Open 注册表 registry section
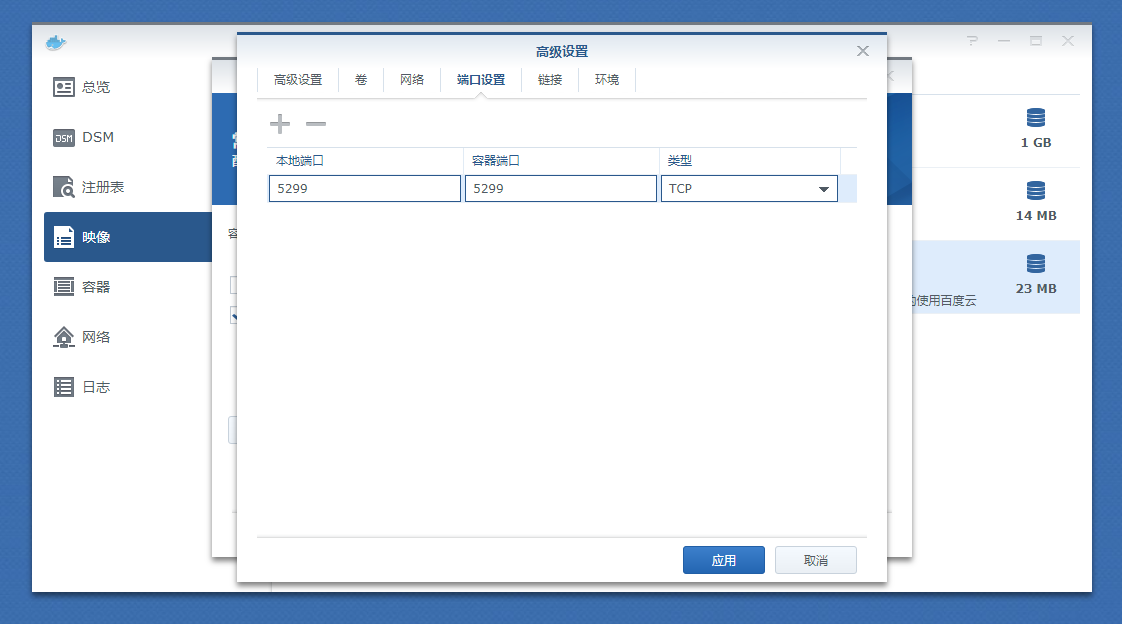Image resolution: width=1122 pixels, height=624 pixels. click(102, 187)
